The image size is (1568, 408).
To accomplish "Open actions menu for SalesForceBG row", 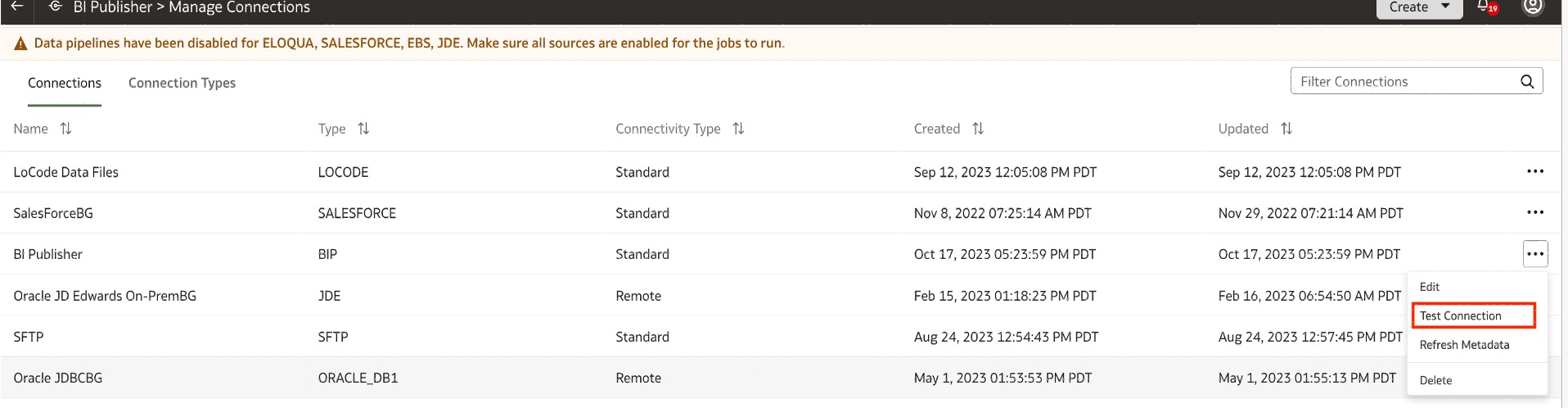I will tap(1534, 212).
